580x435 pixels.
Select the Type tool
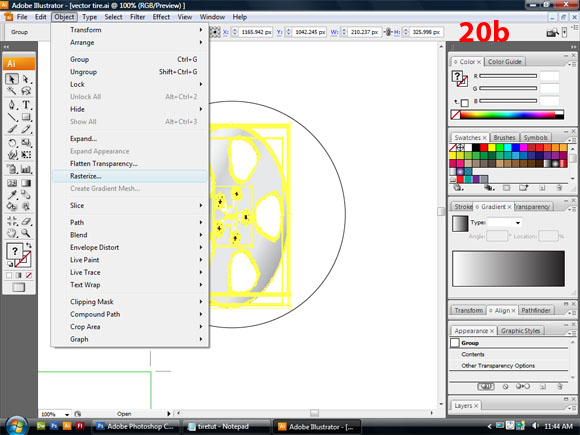pyautogui.click(x=26, y=105)
